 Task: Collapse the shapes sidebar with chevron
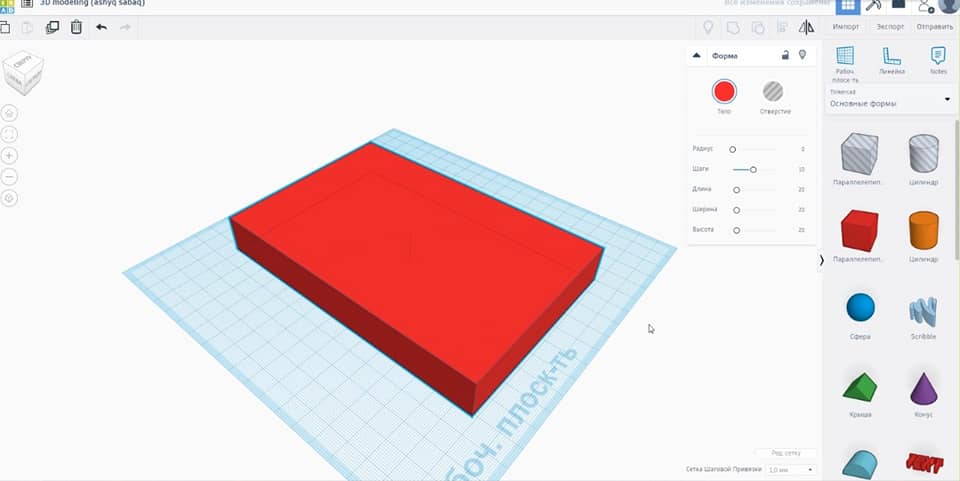pos(822,260)
